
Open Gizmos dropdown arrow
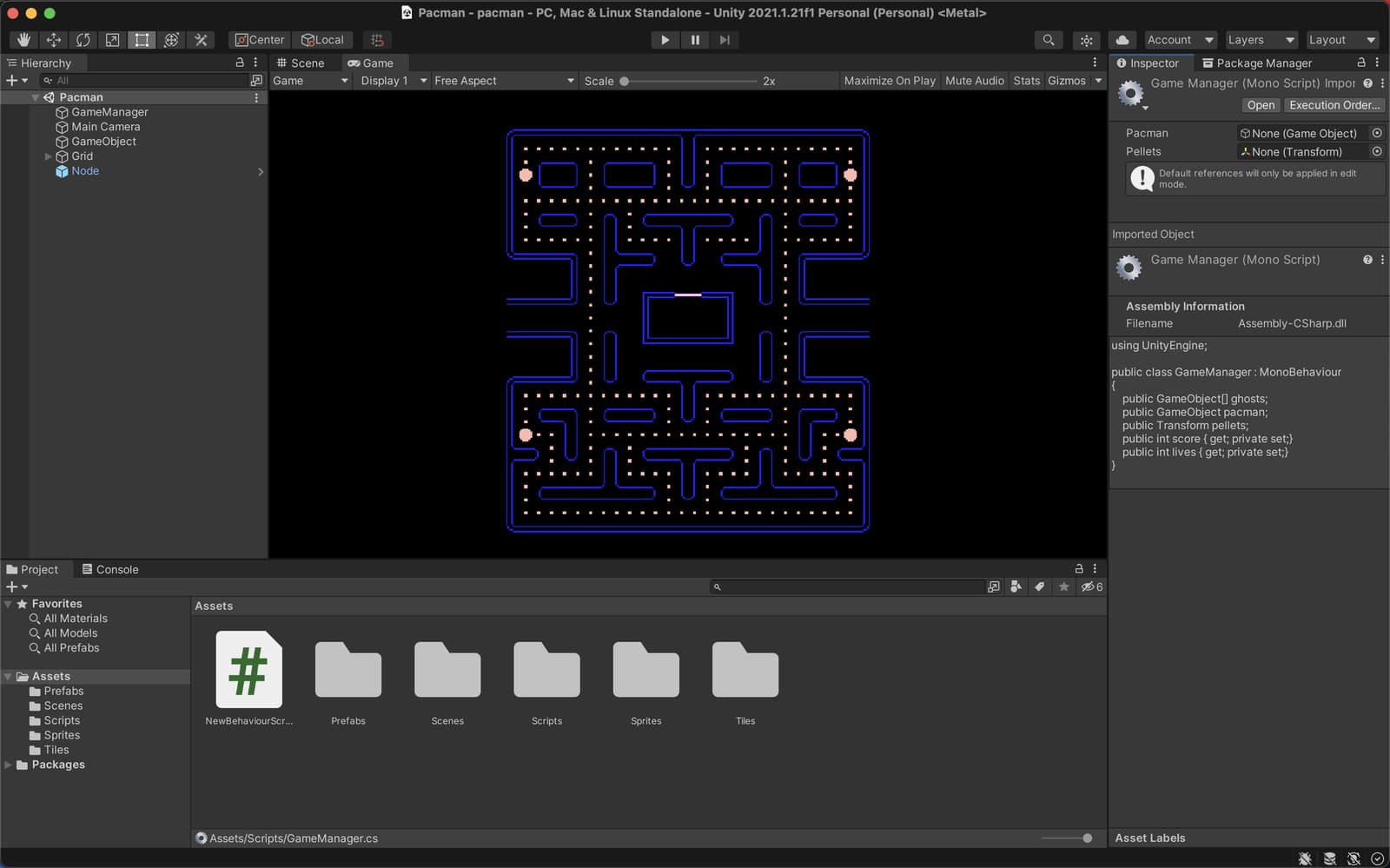1098,81
